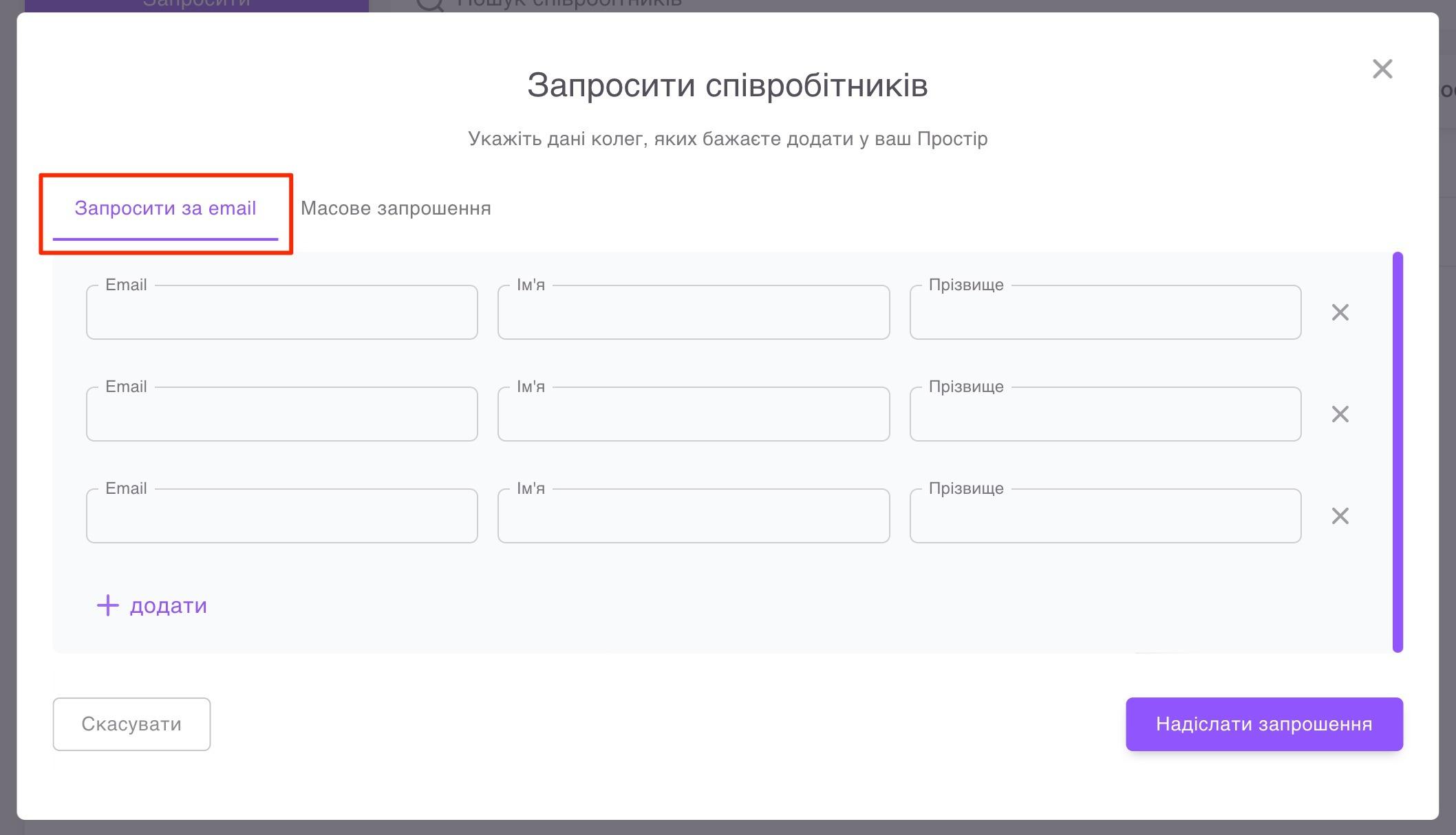Image resolution: width=1456 pixels, height=835 pixels.
Task: Focus the first row Ім'я field
Action: pos(693,312)
